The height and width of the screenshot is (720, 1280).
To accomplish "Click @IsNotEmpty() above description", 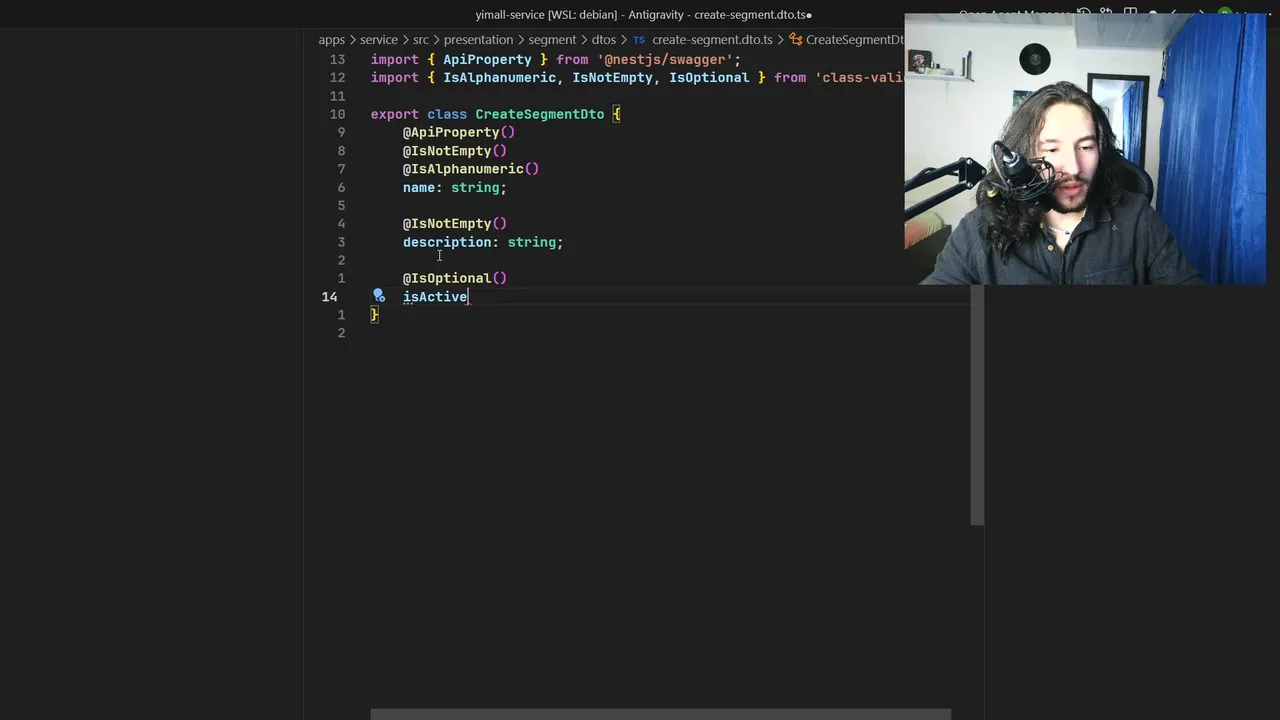I will click(455, 224).
